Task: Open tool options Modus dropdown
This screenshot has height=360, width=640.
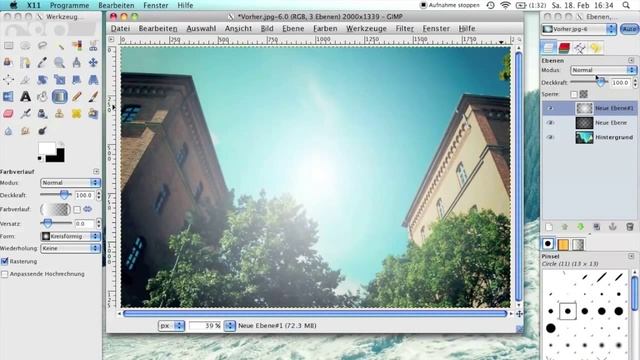Action: coord(70,182)
